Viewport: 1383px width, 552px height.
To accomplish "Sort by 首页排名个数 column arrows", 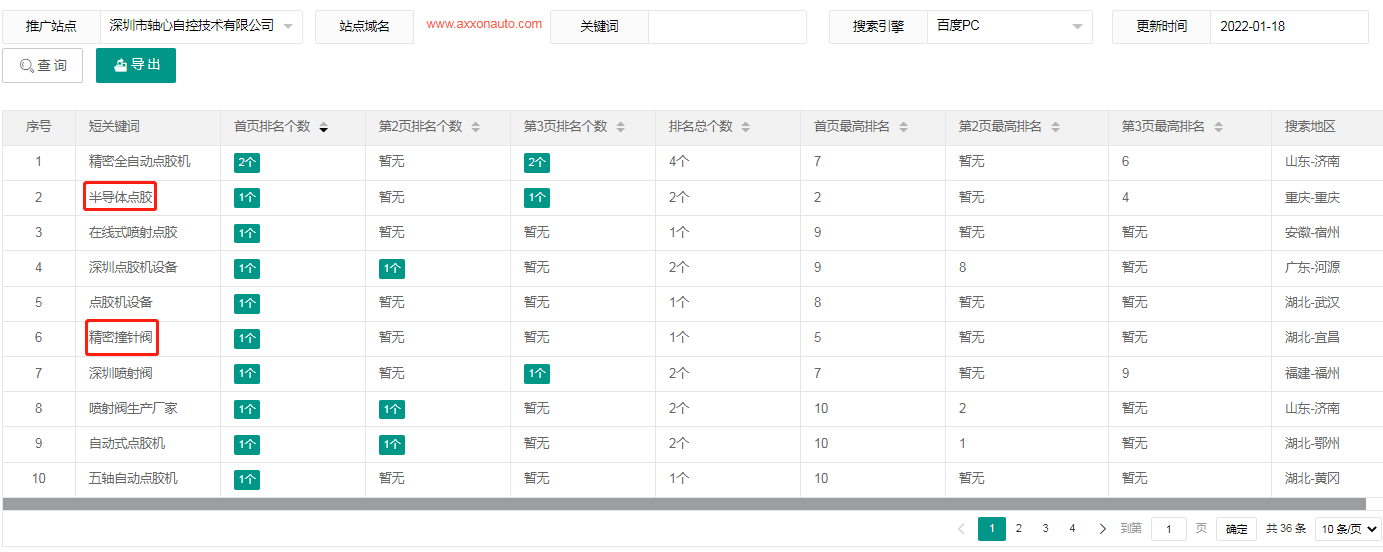I will coord(324,128).
